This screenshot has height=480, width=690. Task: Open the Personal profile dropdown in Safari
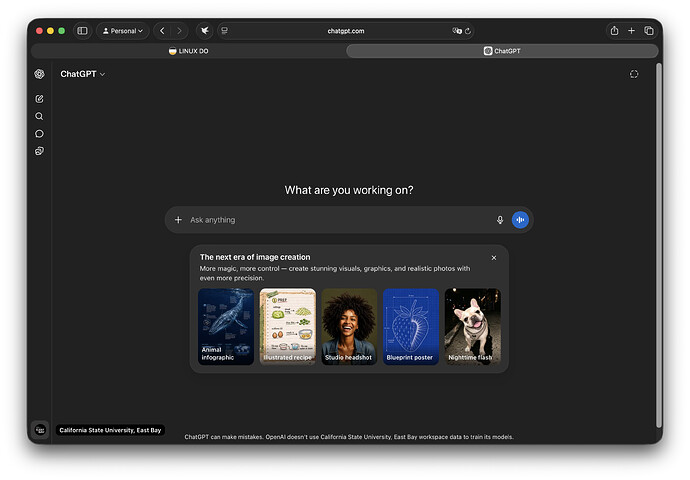123,31
